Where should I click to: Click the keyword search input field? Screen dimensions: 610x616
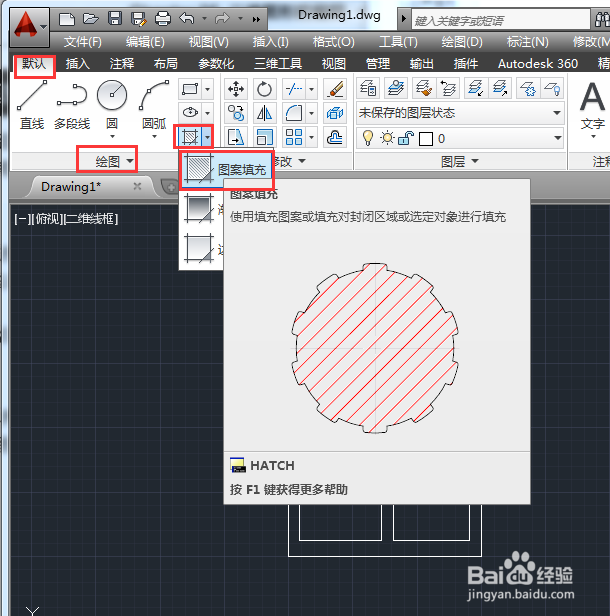click(500, 20)
